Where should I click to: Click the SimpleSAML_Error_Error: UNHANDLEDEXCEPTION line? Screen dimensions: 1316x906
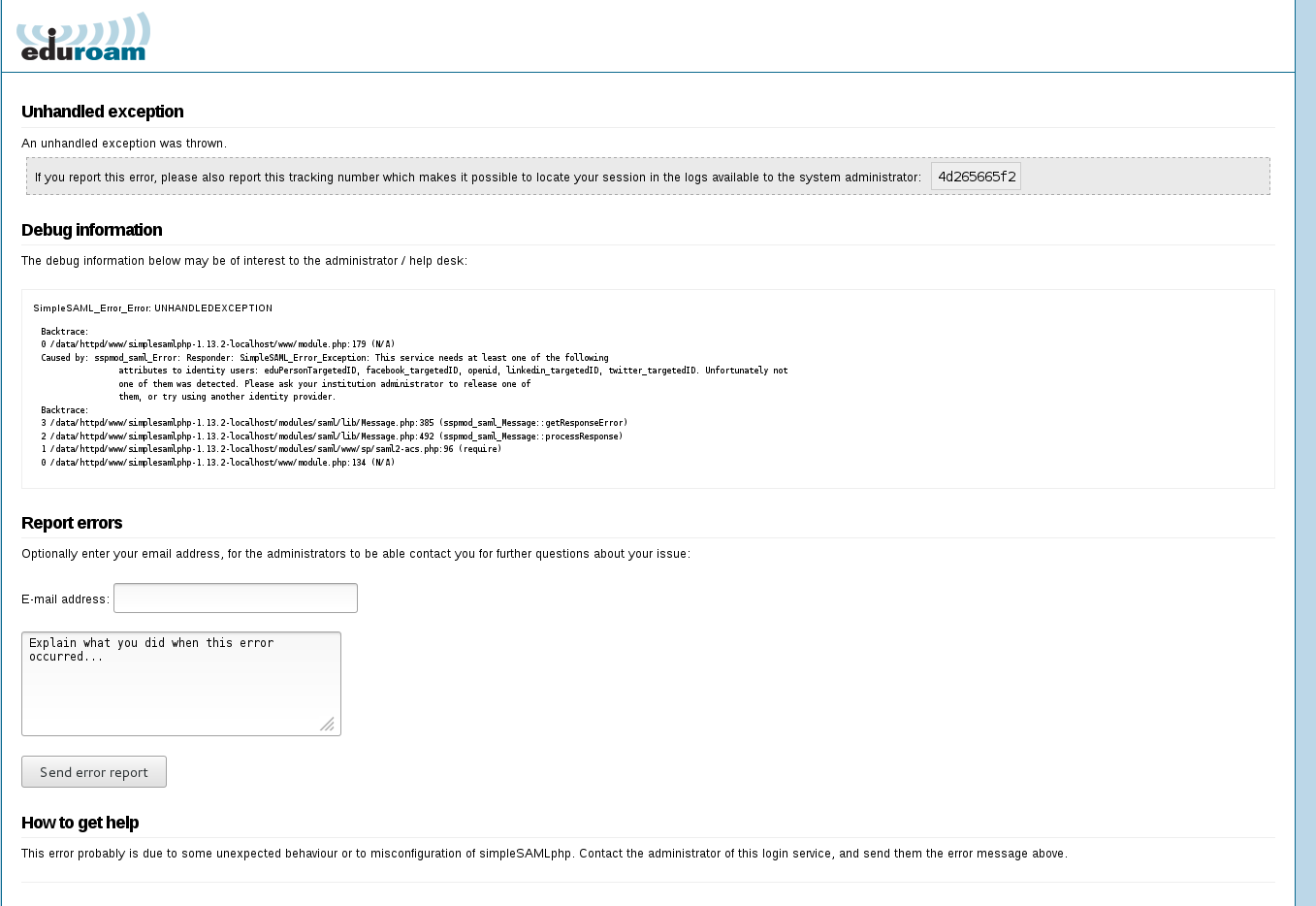(153, 308)
